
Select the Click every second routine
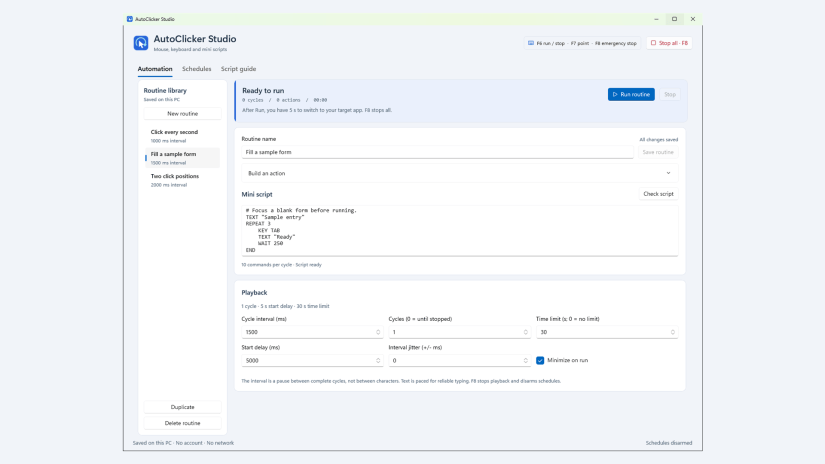pos(183,136)
